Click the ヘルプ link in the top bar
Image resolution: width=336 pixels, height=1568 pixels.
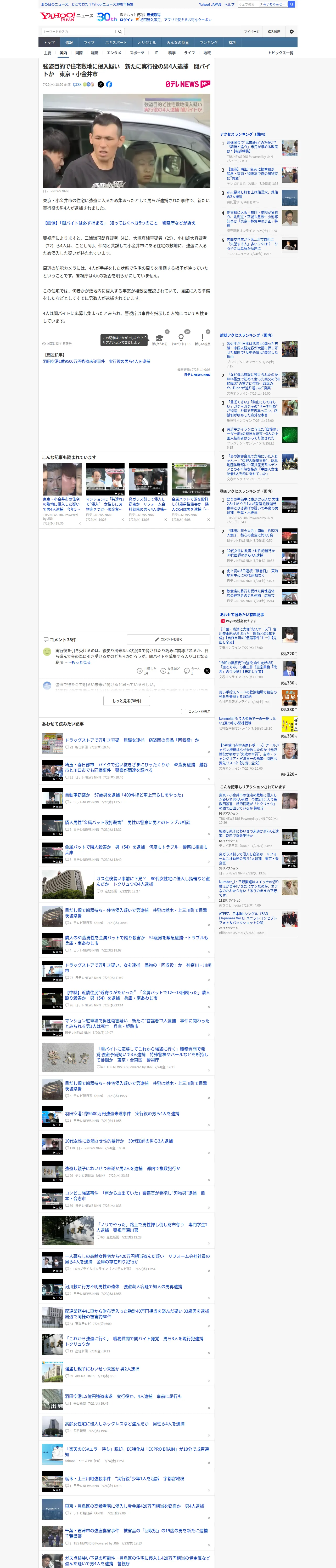pyautogui.click(x=229, y=4)
